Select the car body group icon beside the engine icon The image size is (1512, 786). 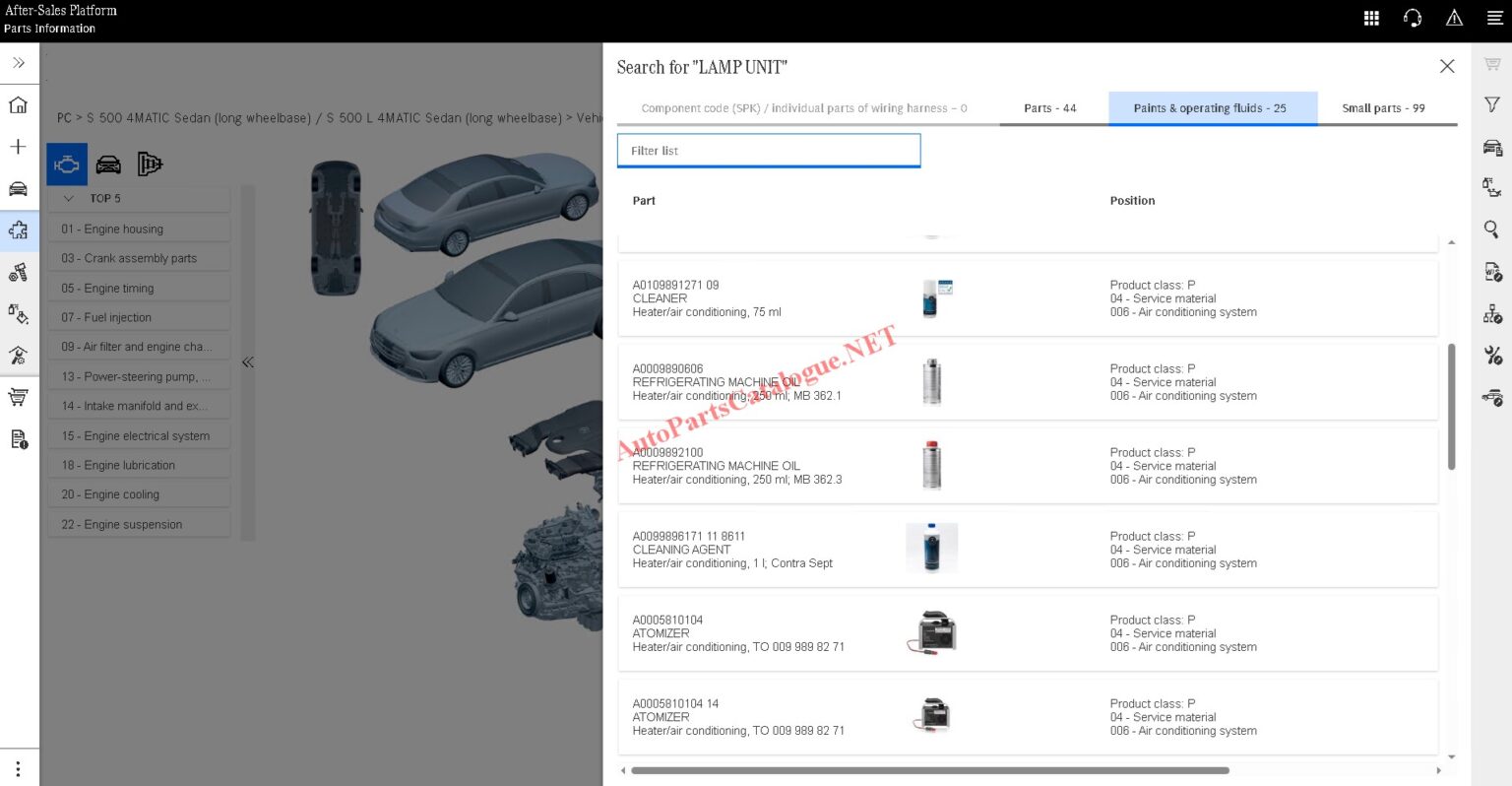(x=108, y=164)
